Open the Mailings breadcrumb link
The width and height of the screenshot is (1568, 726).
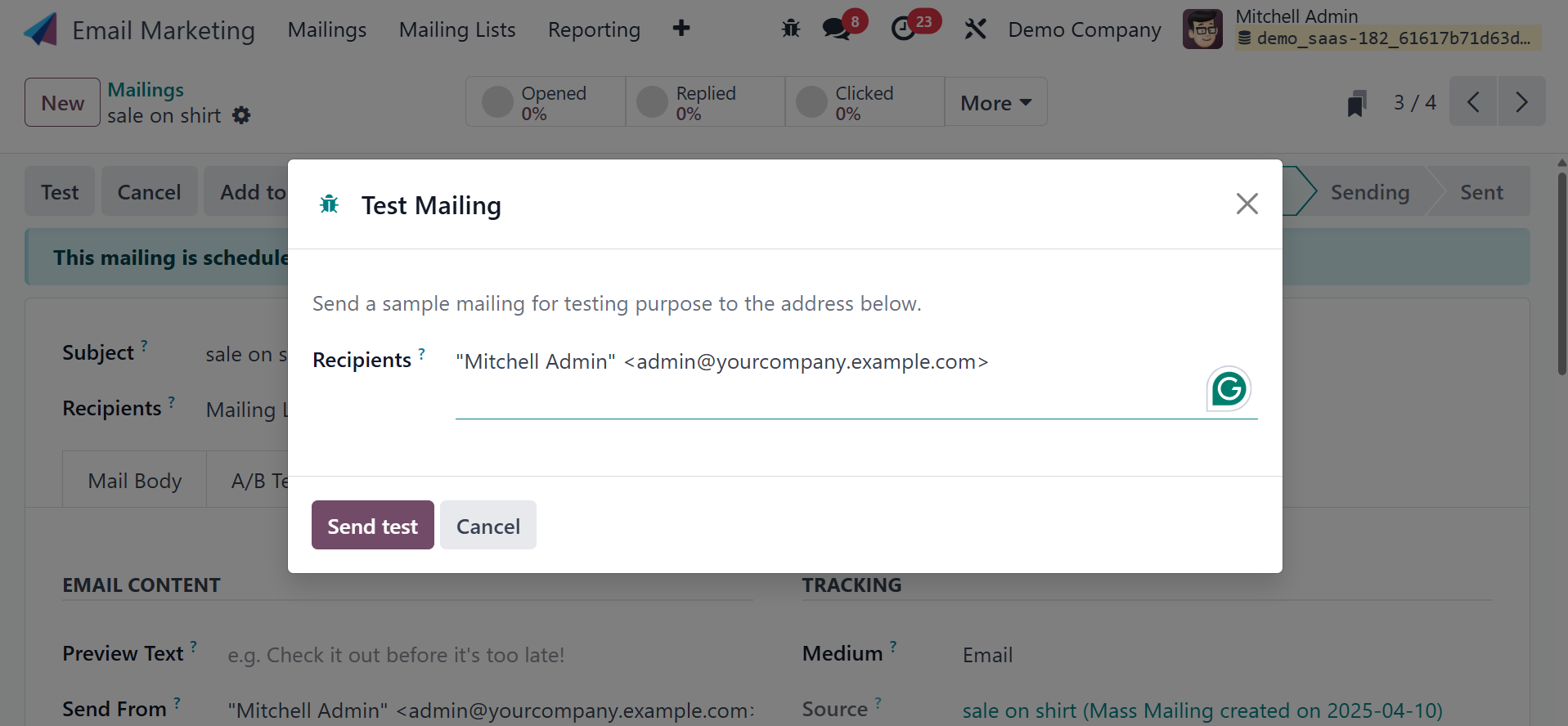tap(146, 90)
